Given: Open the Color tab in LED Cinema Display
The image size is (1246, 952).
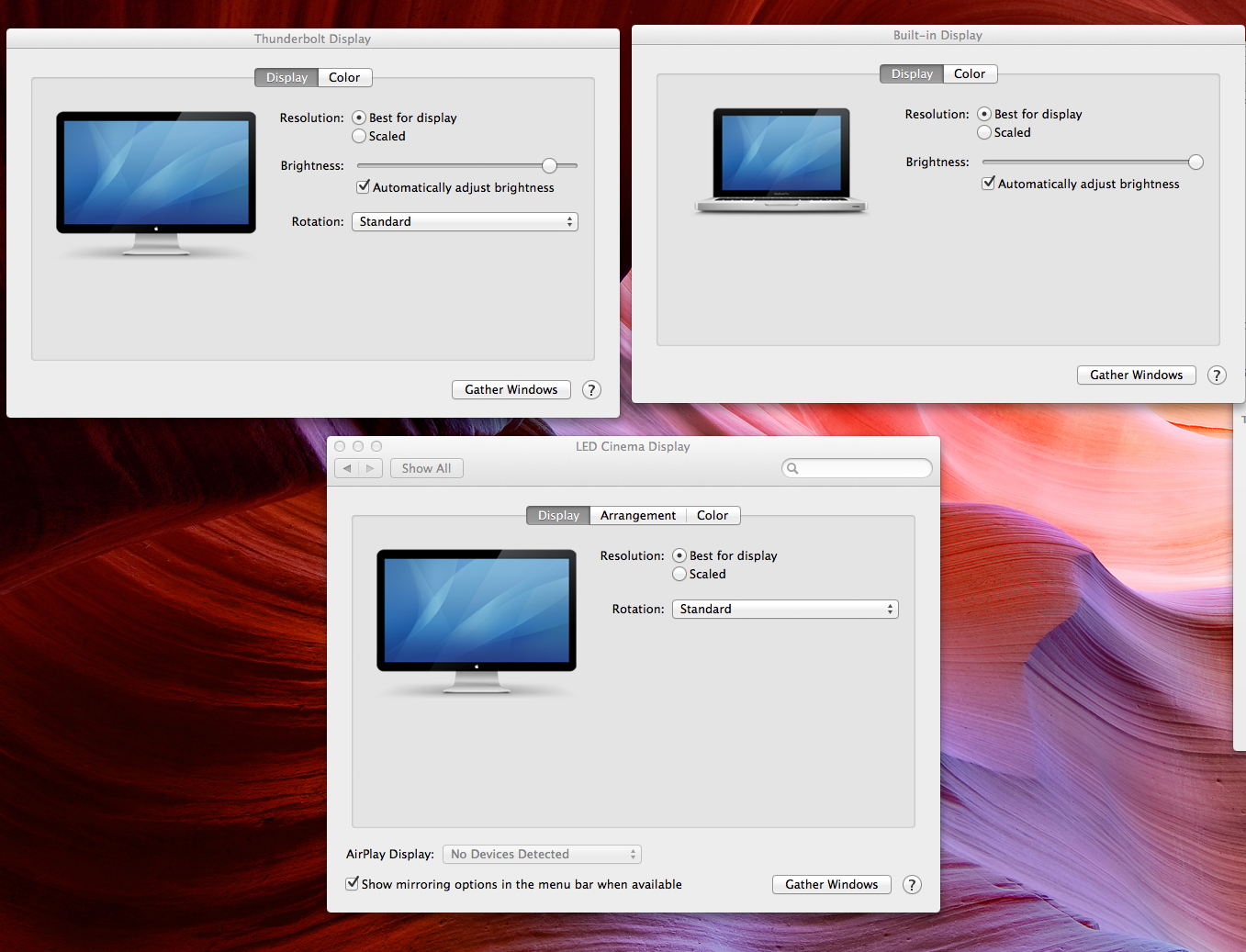Looking at the screenshot, I should pyautogui.click(x=713, y=516).
